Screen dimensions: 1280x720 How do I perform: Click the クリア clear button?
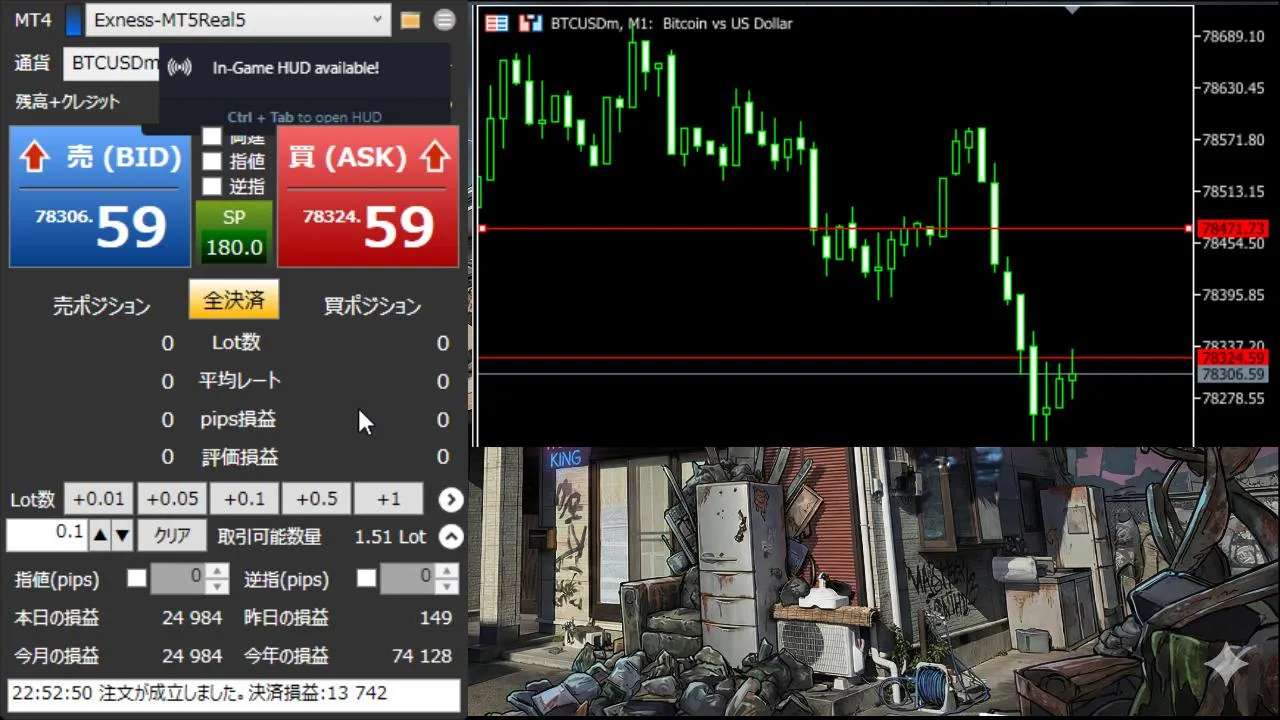click(x=172, y=536)
